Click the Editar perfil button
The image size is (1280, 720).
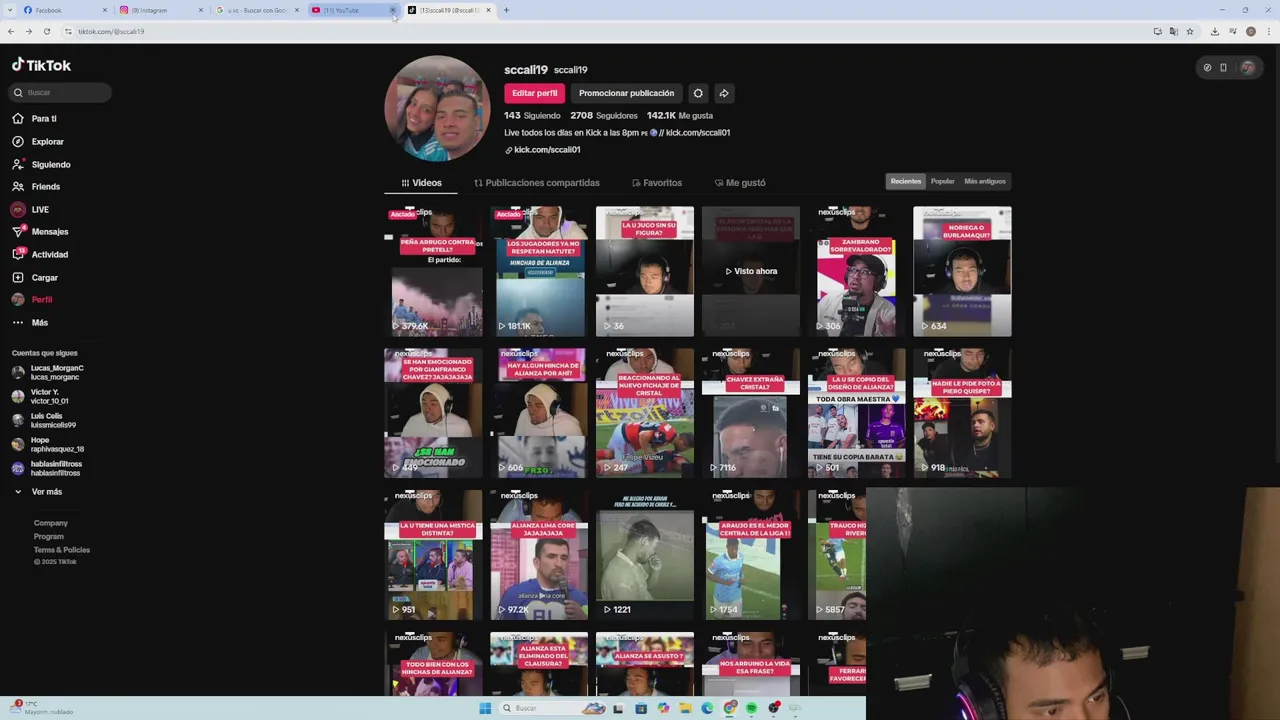click(535, 93)
